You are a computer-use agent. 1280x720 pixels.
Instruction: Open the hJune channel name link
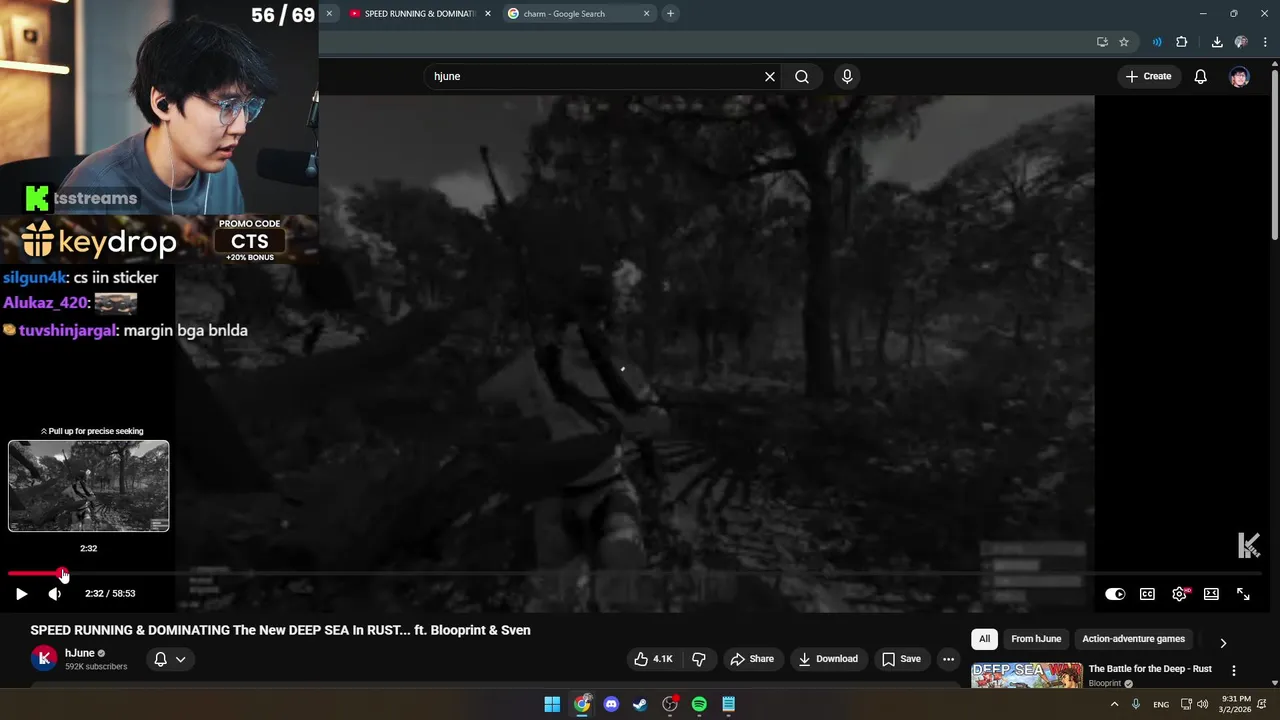pos(79,653)
